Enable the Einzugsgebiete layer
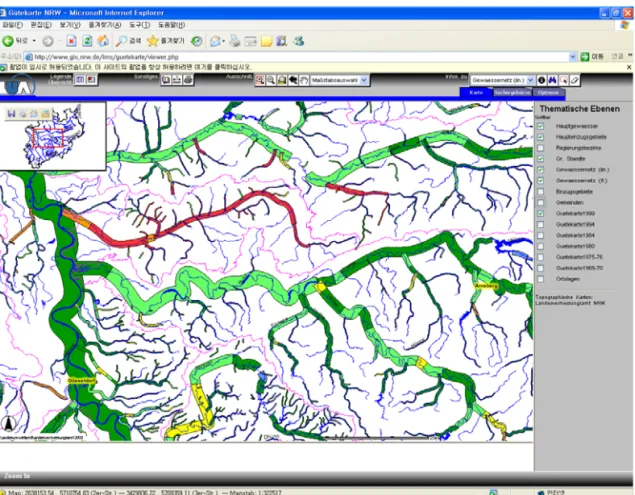The width and height of the screenshot is (635, 495). click(540, 192)
